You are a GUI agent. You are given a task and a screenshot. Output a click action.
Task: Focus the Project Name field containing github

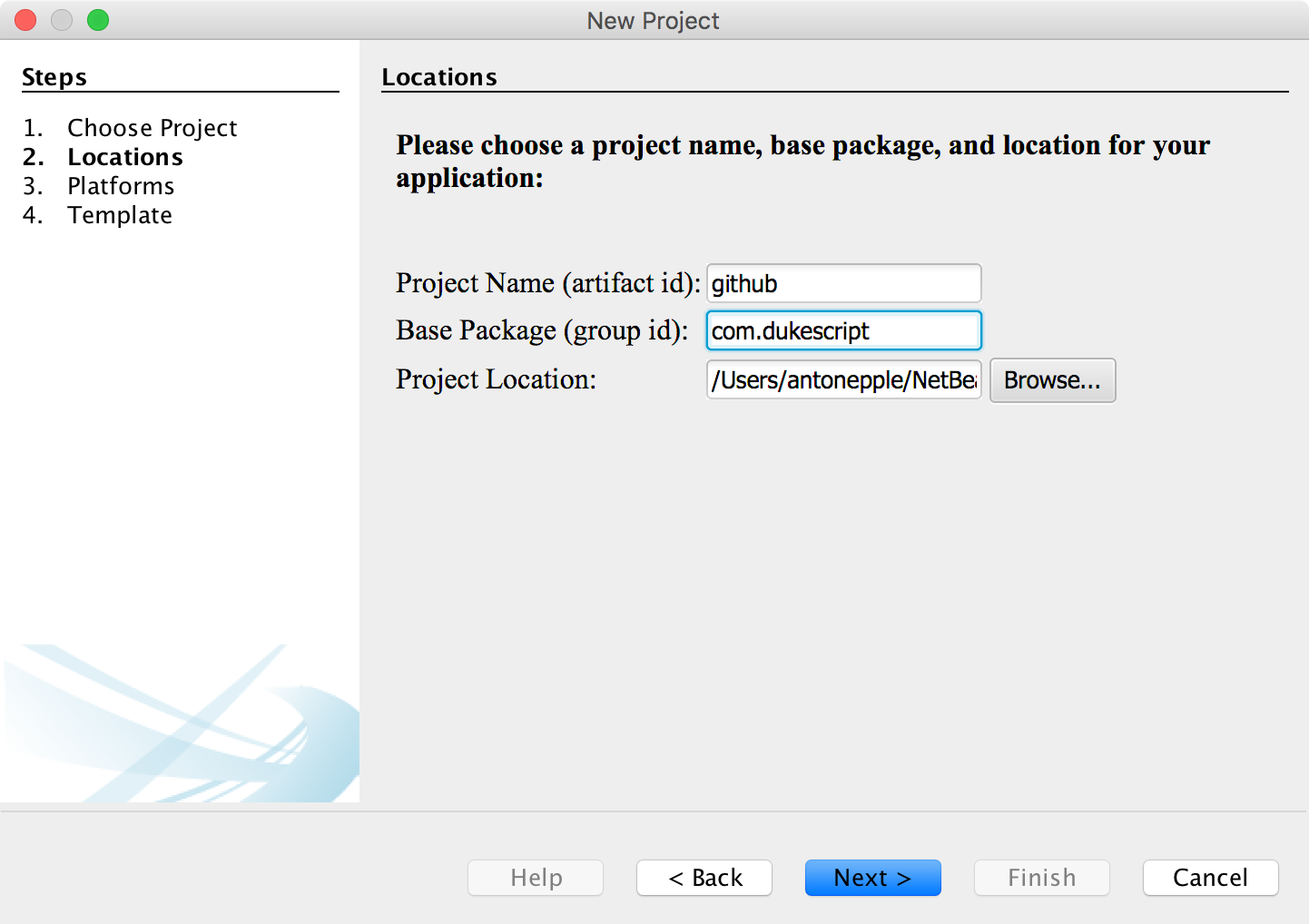pyautogui.click(x=843, y=284)
